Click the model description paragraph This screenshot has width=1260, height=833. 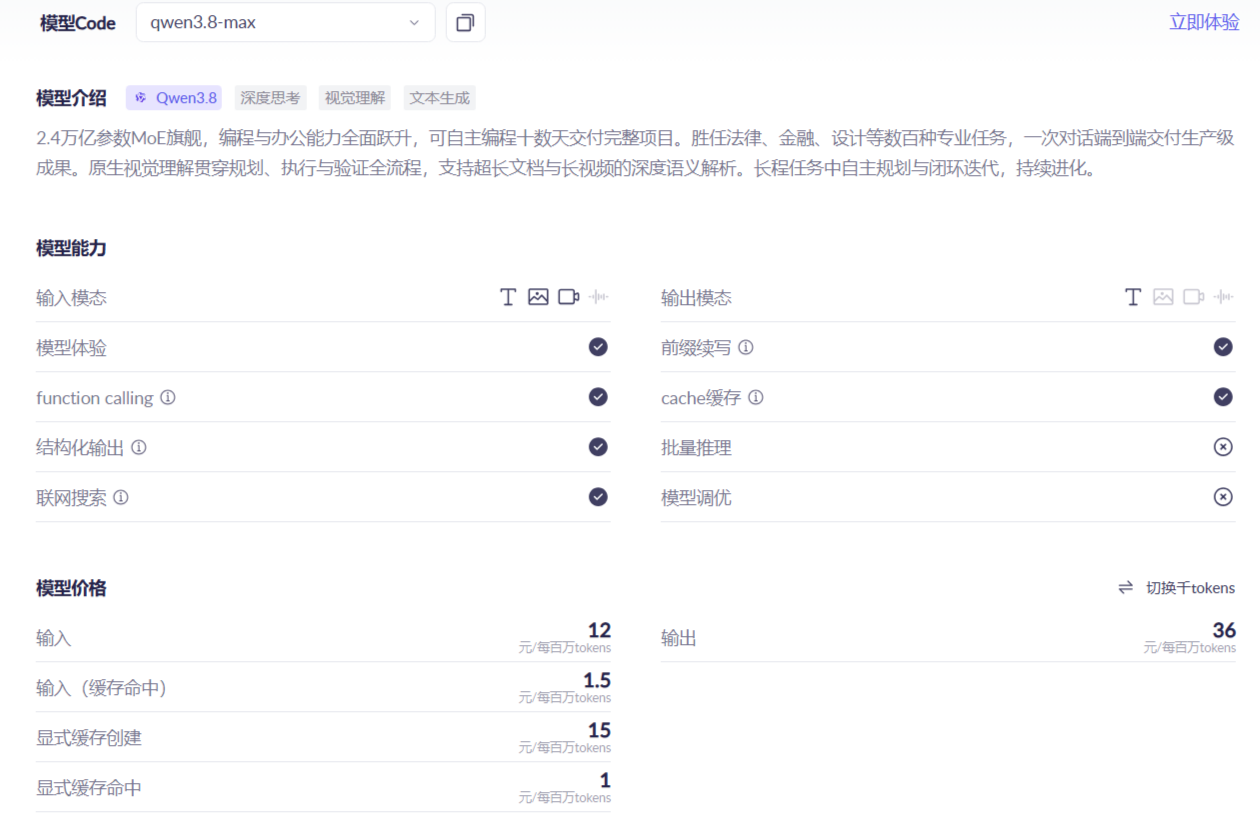[635, 153]
